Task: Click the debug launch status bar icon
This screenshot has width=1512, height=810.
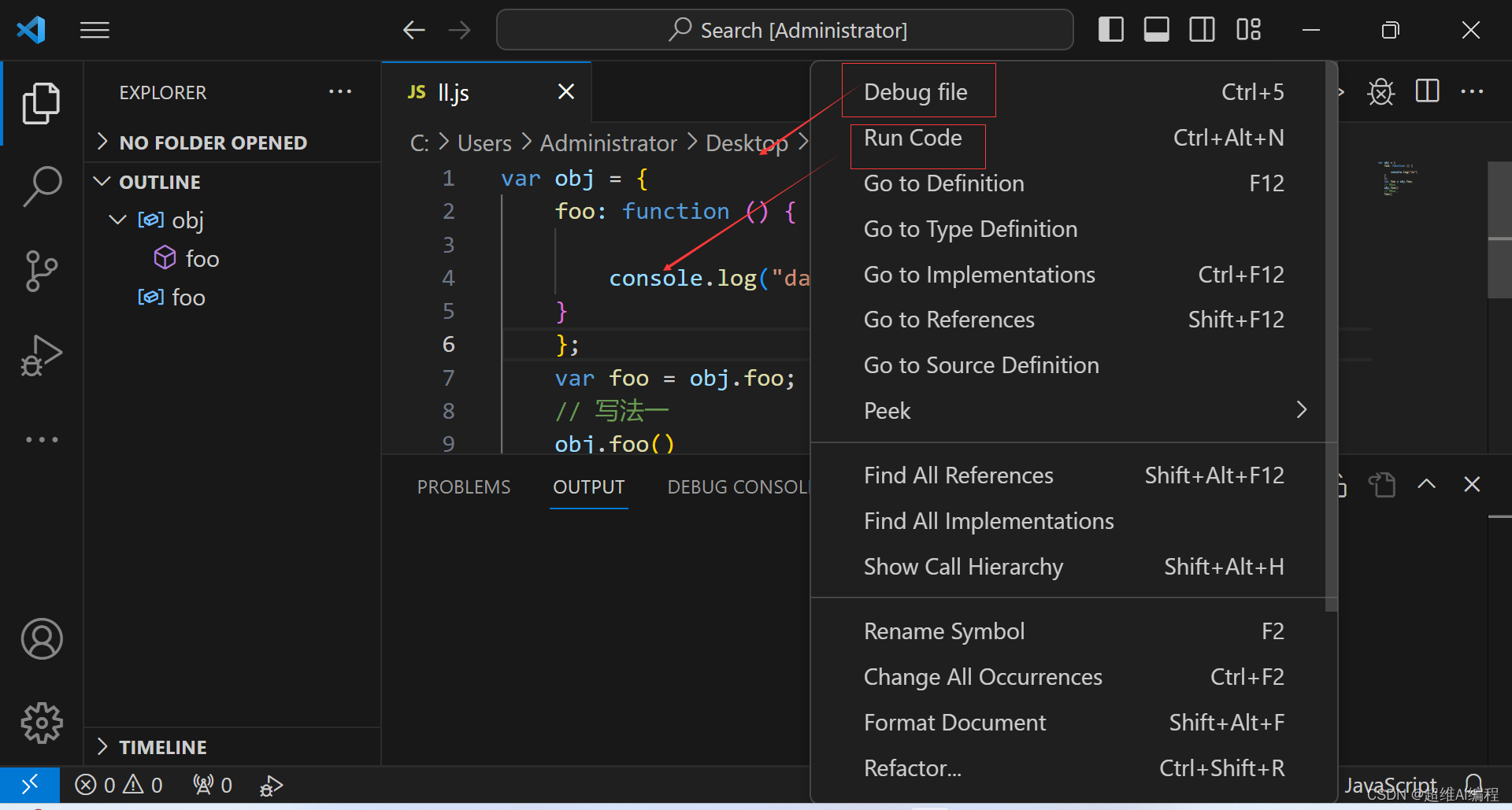Action: point(270,786)
